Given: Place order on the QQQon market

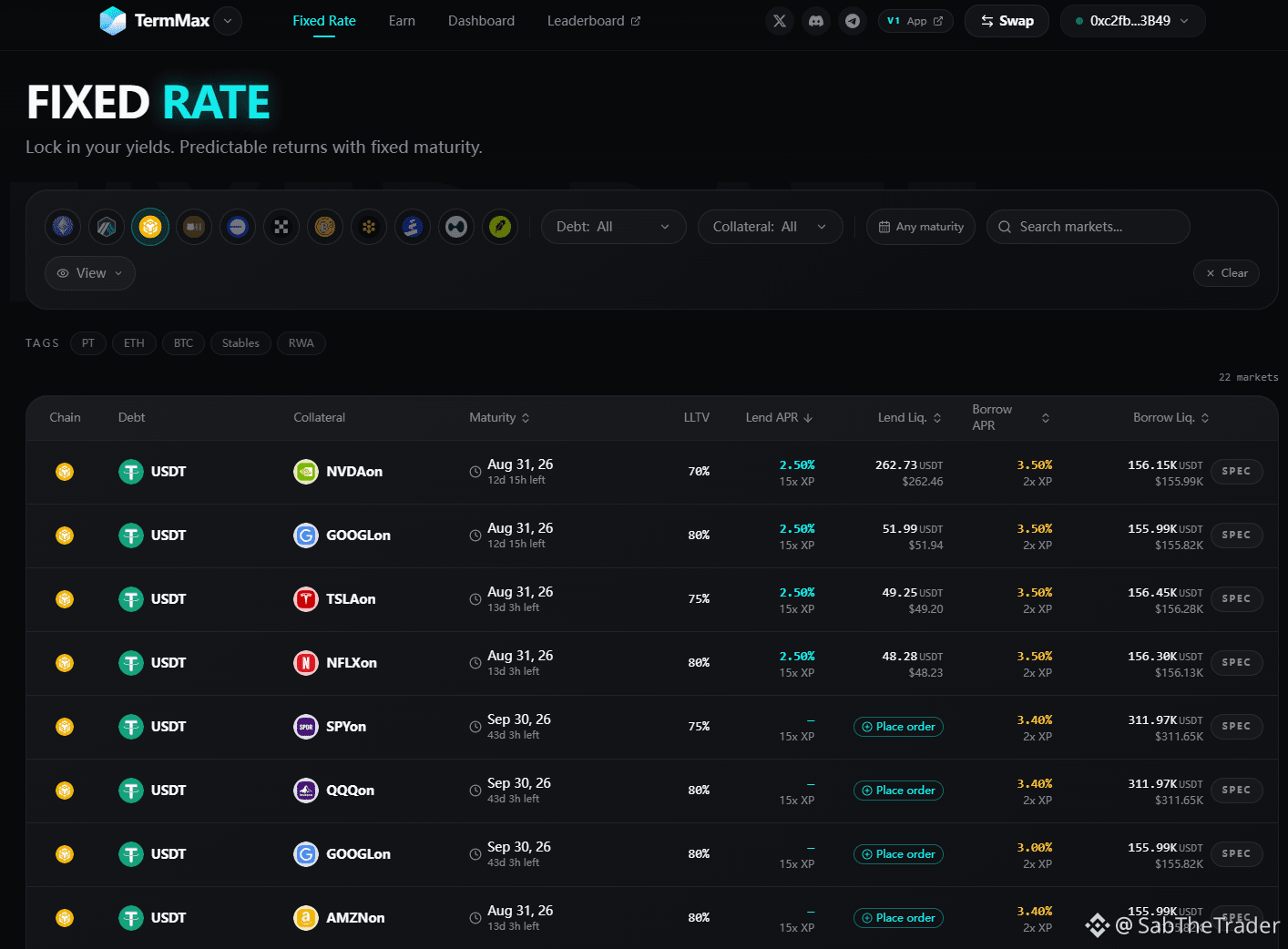Looking at the screenshot, I should tap(898, 791).
